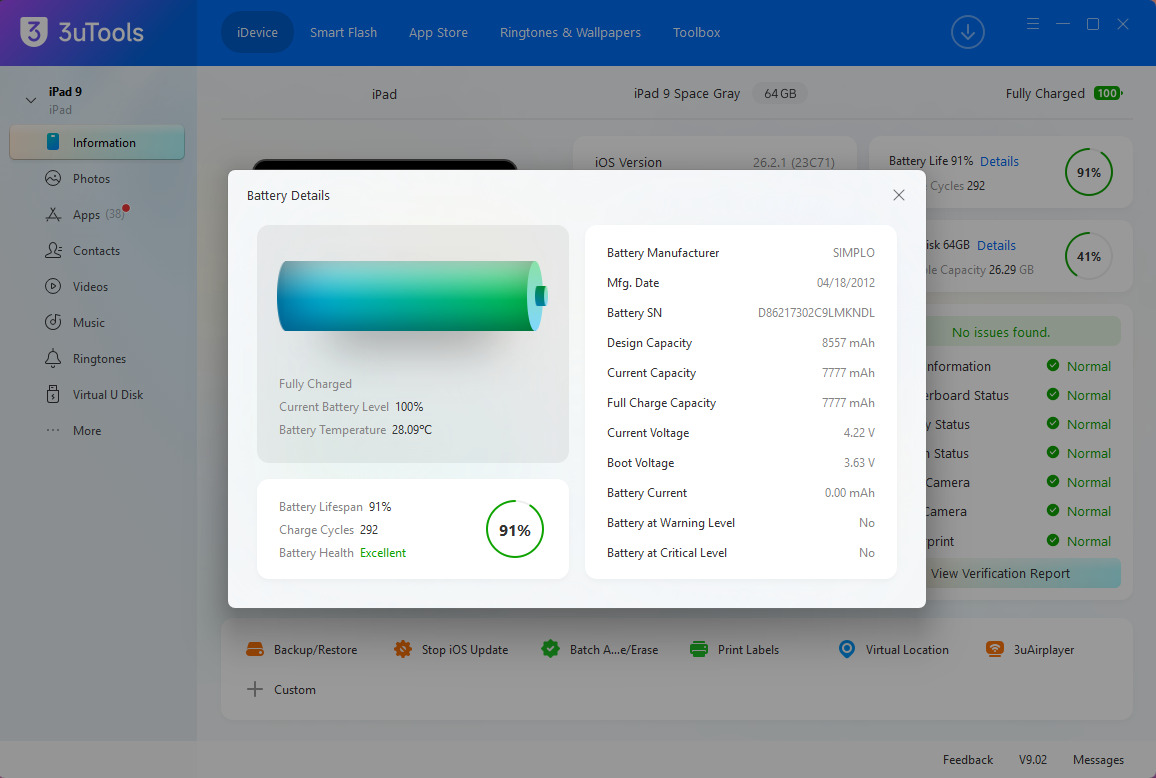Select Information in the sidebar
This screenshot has width=1156, height=778.
pyautogui.click(x=97, y=142)
